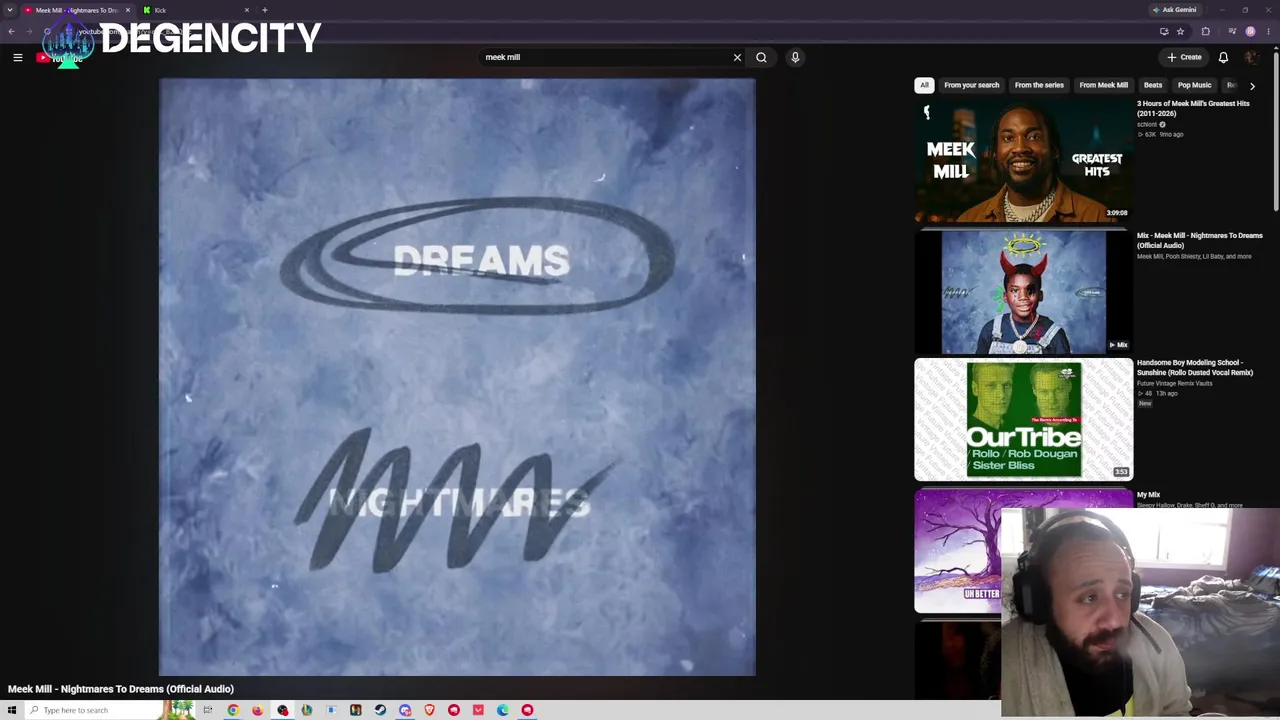Open the tab search dropdown arrow

pos(10,10)
